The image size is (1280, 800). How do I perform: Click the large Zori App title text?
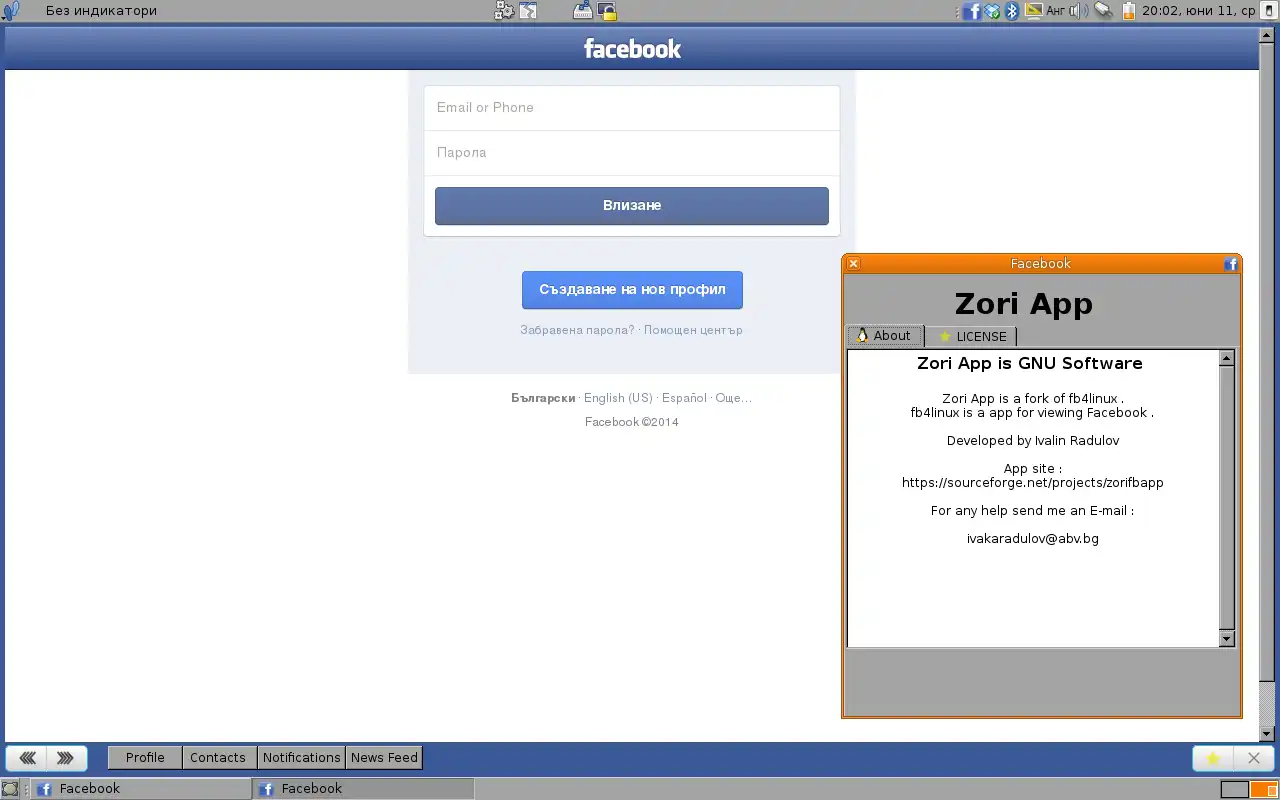(x=1024, y=304)
